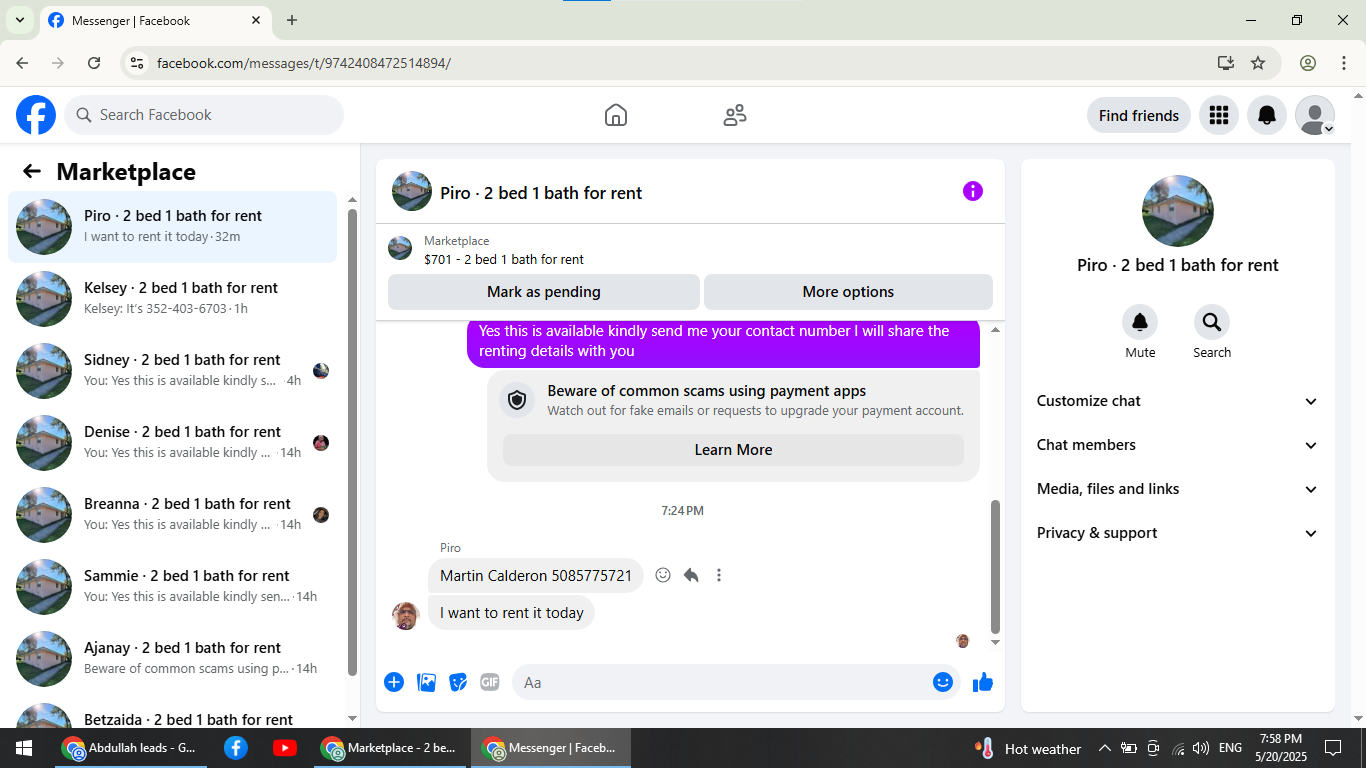This screenshot has width=1366, height=768.
Task: View site information icon in address bar
Action: pos(138,63)
